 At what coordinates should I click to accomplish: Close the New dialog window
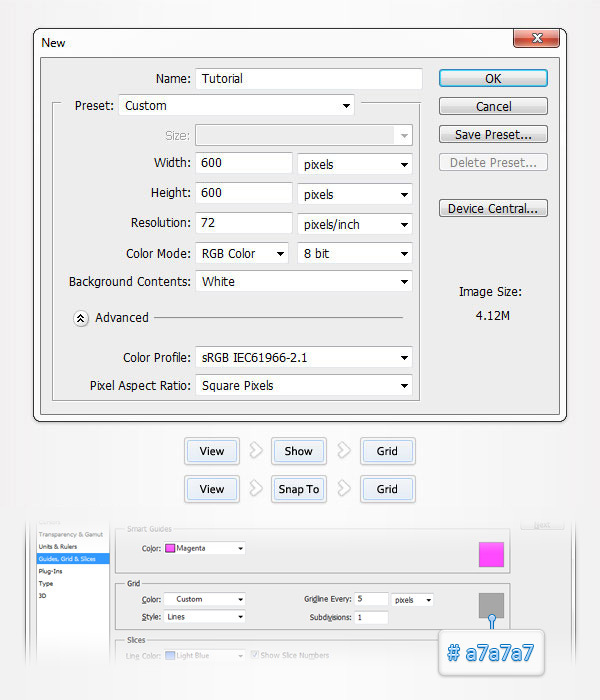tap(536, 39)
